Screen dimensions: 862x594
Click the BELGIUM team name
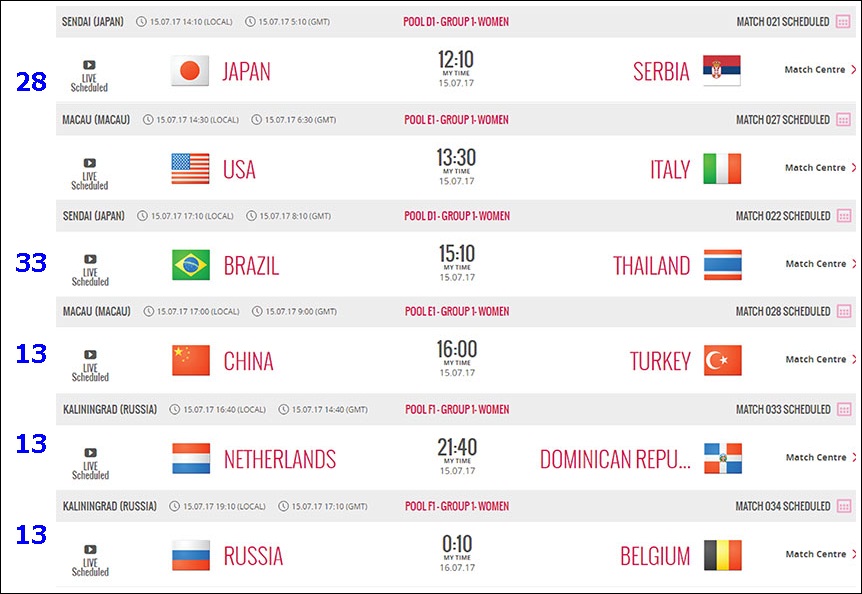tap(655, 556)
